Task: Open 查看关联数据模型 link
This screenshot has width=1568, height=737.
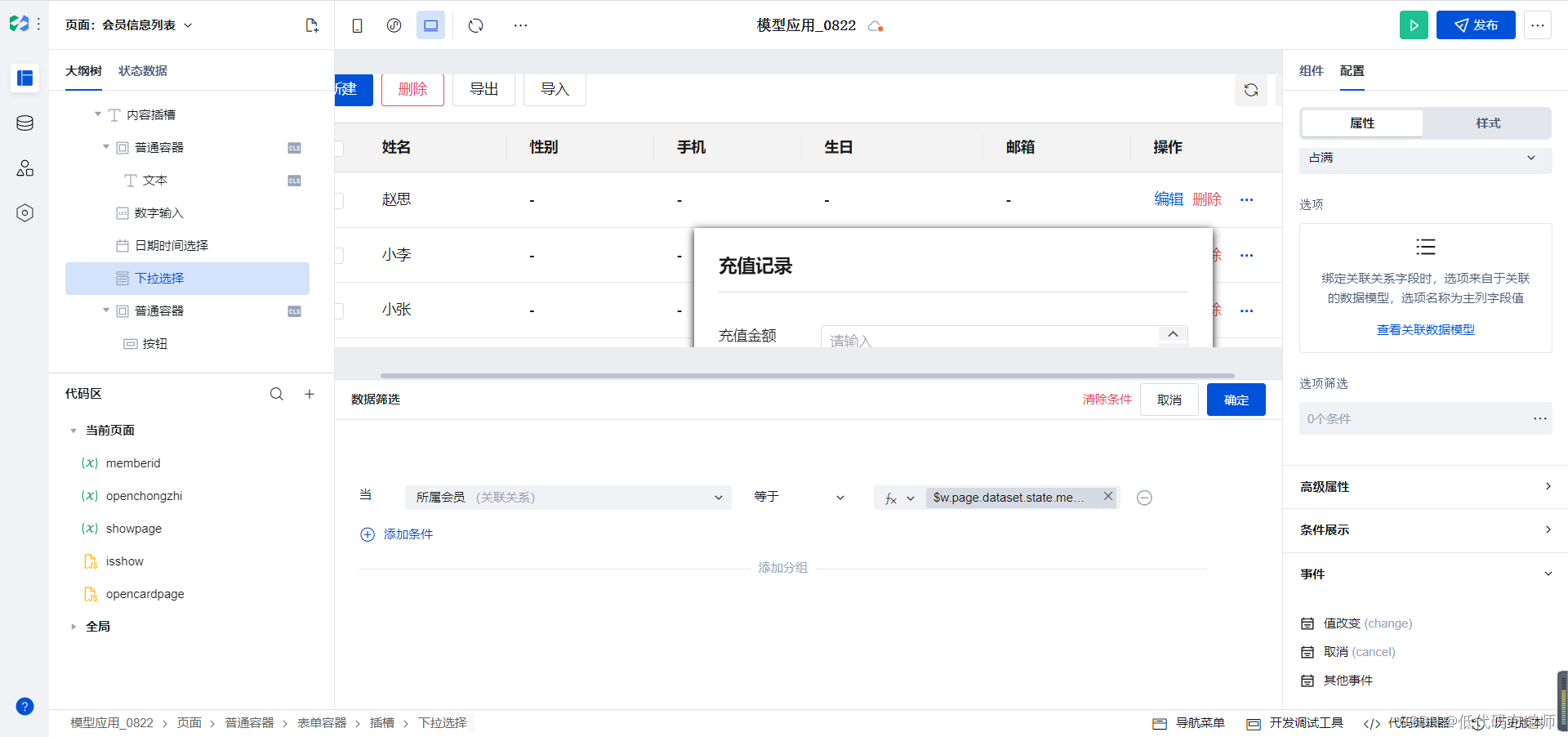Action: [1425, 330]
